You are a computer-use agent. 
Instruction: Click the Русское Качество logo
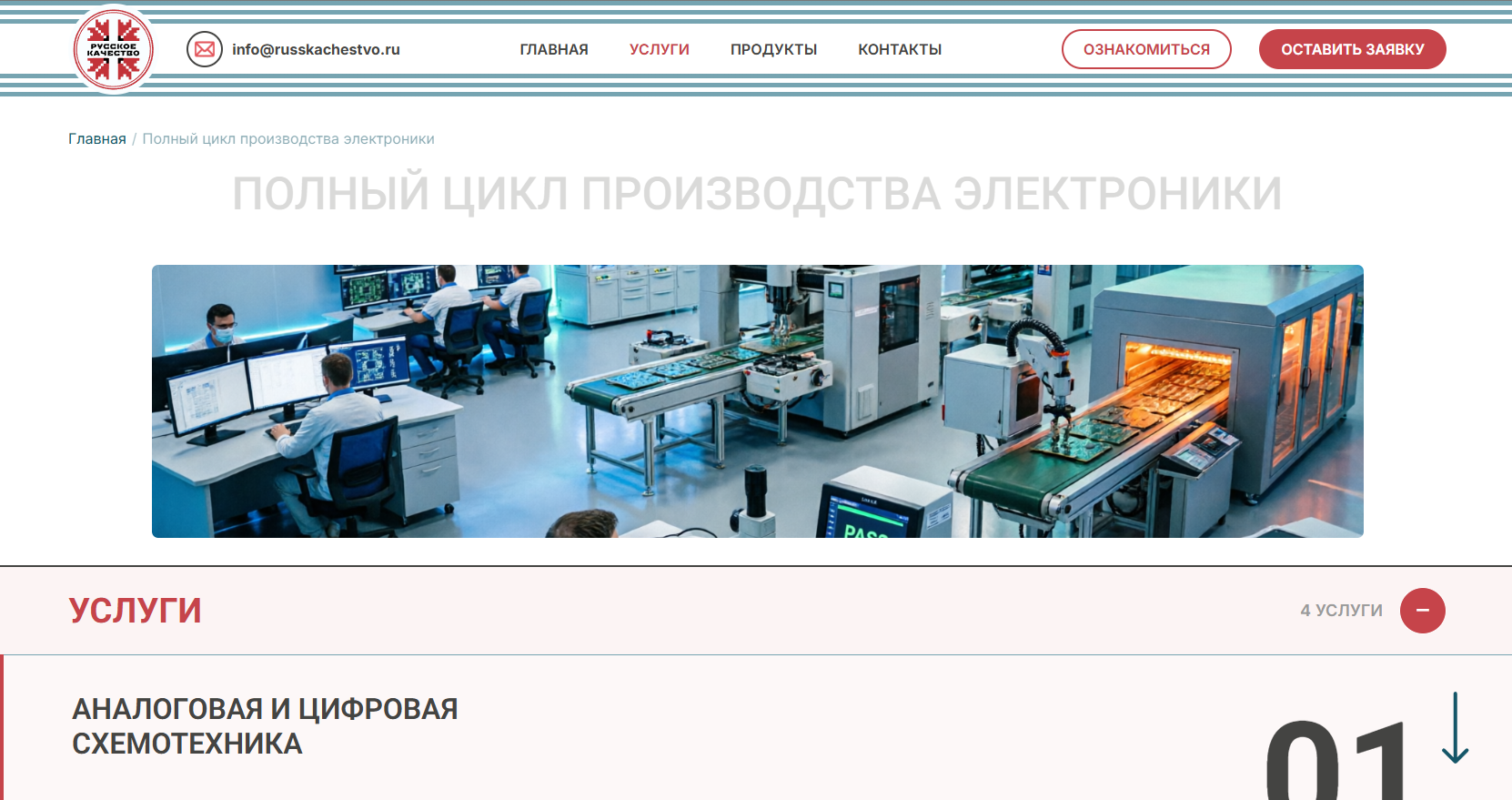[113, 50]
